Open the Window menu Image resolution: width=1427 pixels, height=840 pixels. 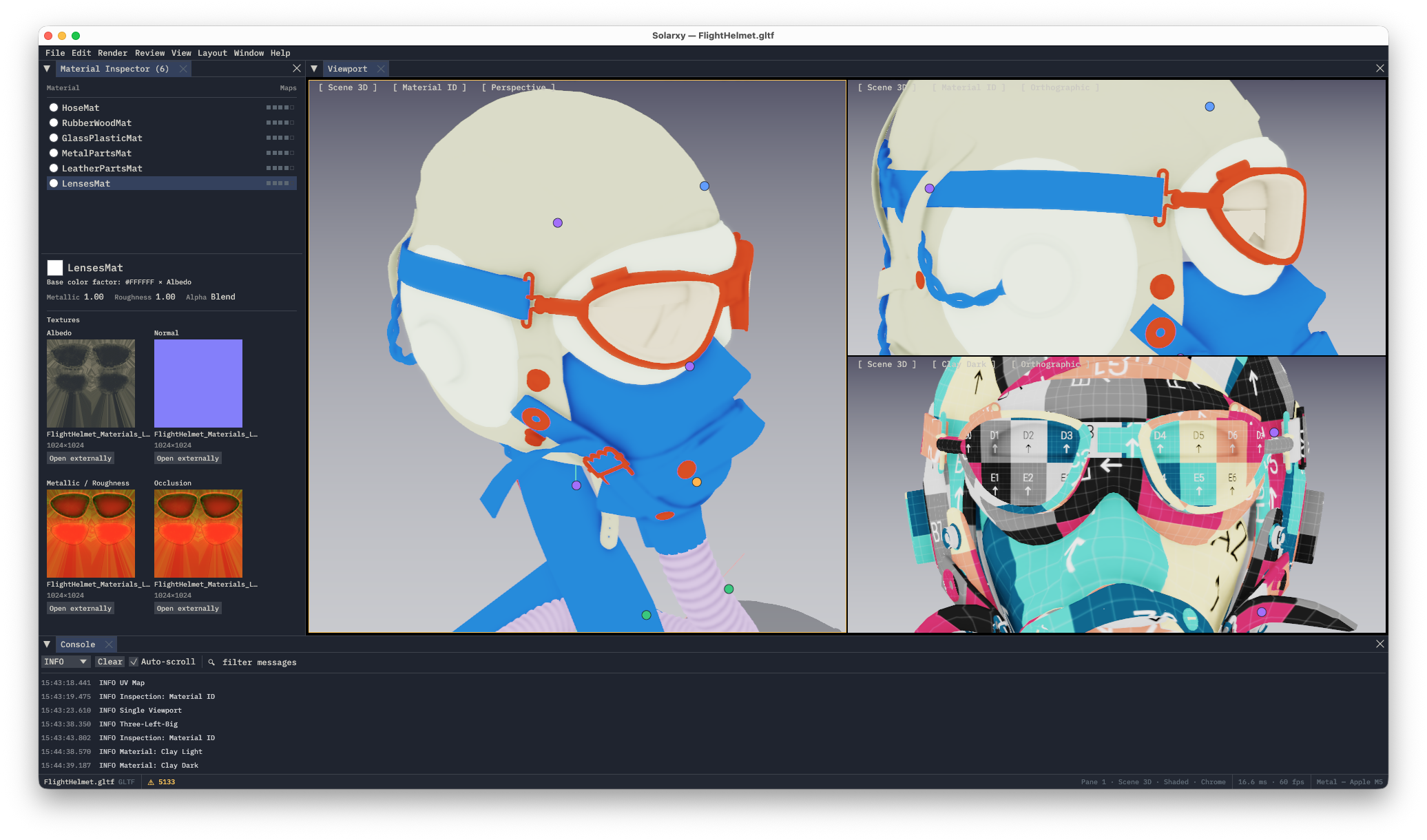click(x=249, y=53)
